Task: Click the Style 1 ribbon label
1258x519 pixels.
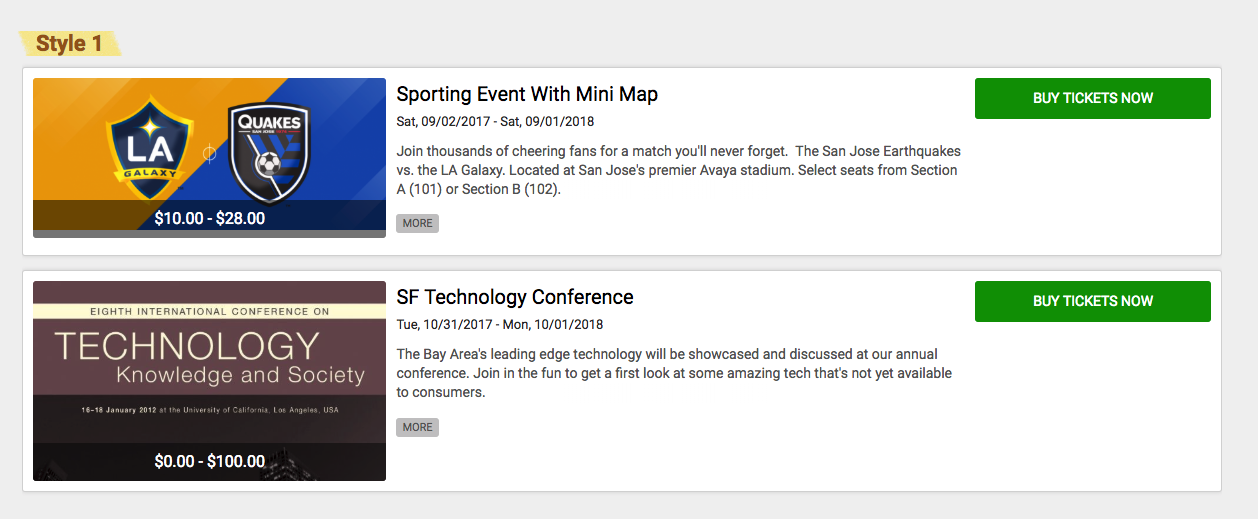Action: pyautogui.click(x=69, y=43)
